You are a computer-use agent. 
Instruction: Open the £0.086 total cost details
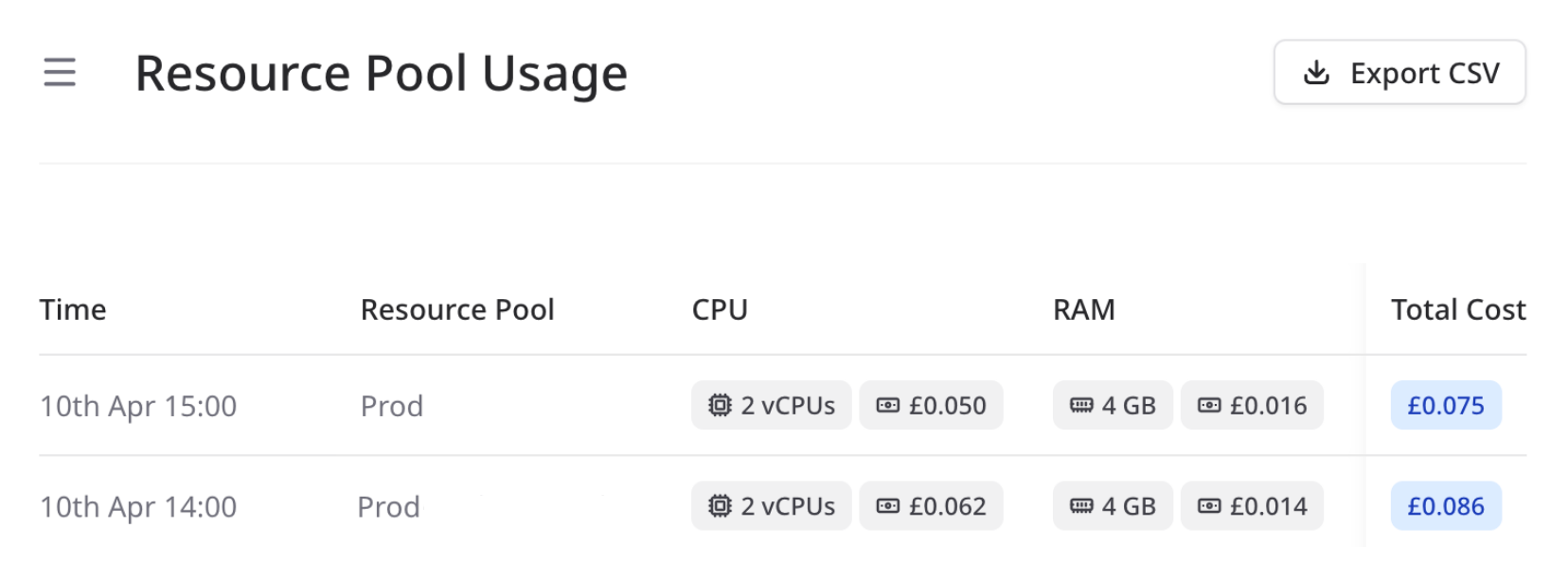[1446, 506]
